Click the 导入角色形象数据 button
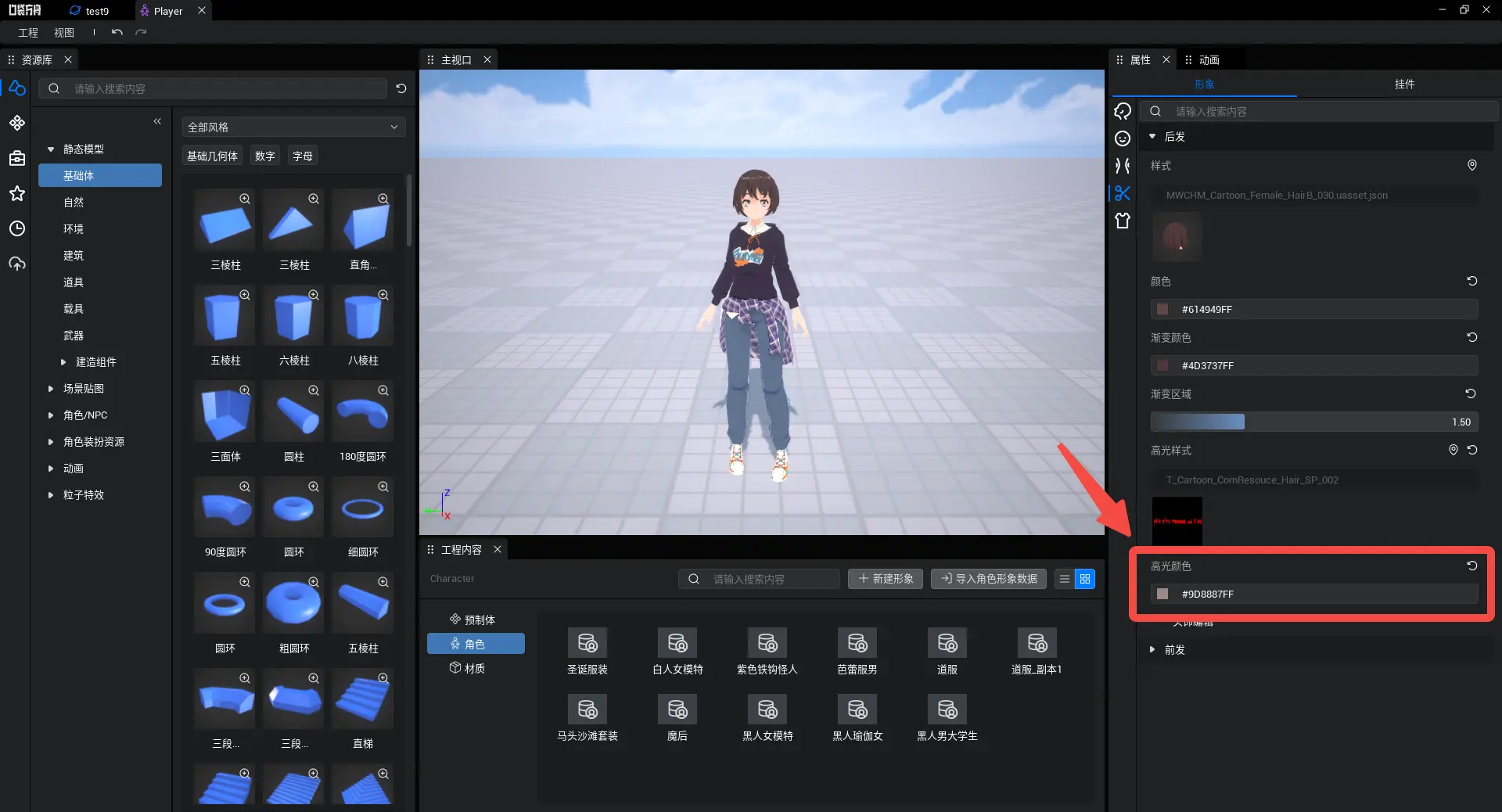The height and width of the screenshot is (812, 1502). [x=989, y=579]
